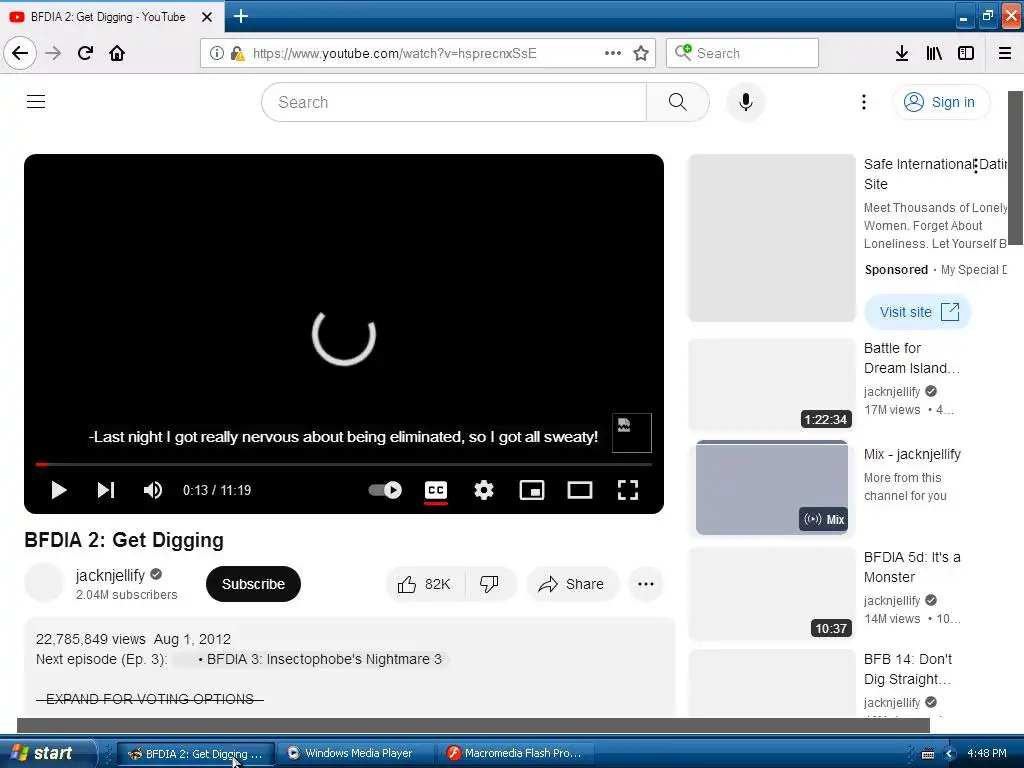Open BFDIA 5d: It's a Monster video
This screenshot has height=768, width=1024.
(912, 567)
